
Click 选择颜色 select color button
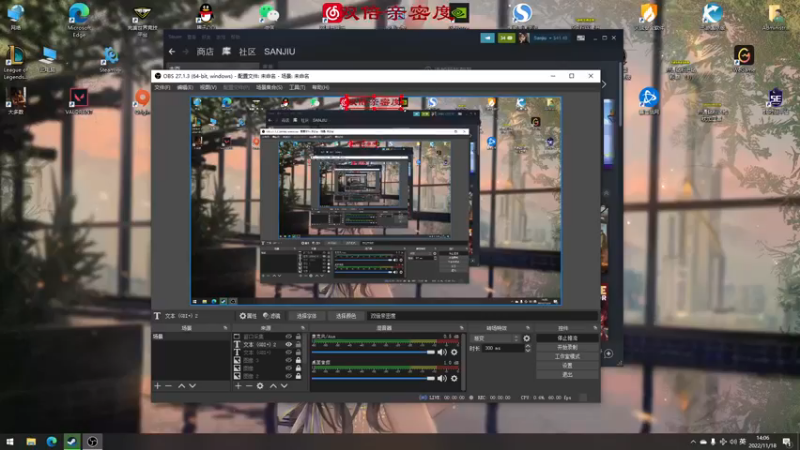[346, 316]
